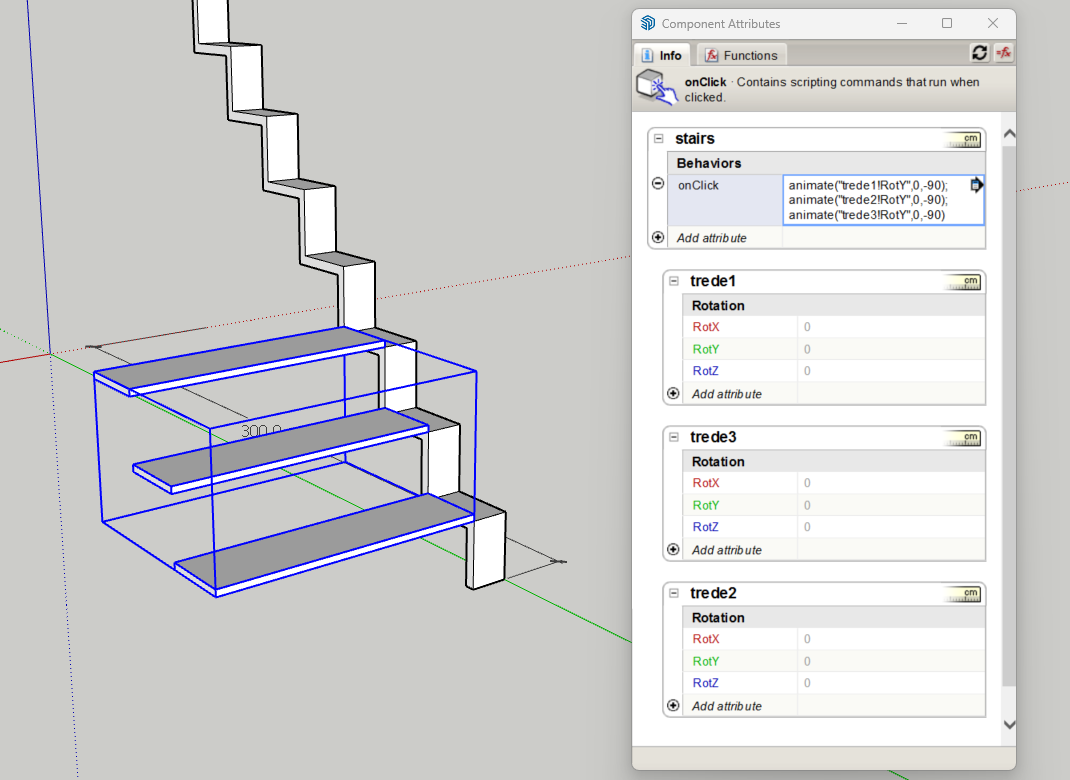Edit trede2 RotY value
This screenshot has width=1070, height=780.
click(x=891, y=661)
